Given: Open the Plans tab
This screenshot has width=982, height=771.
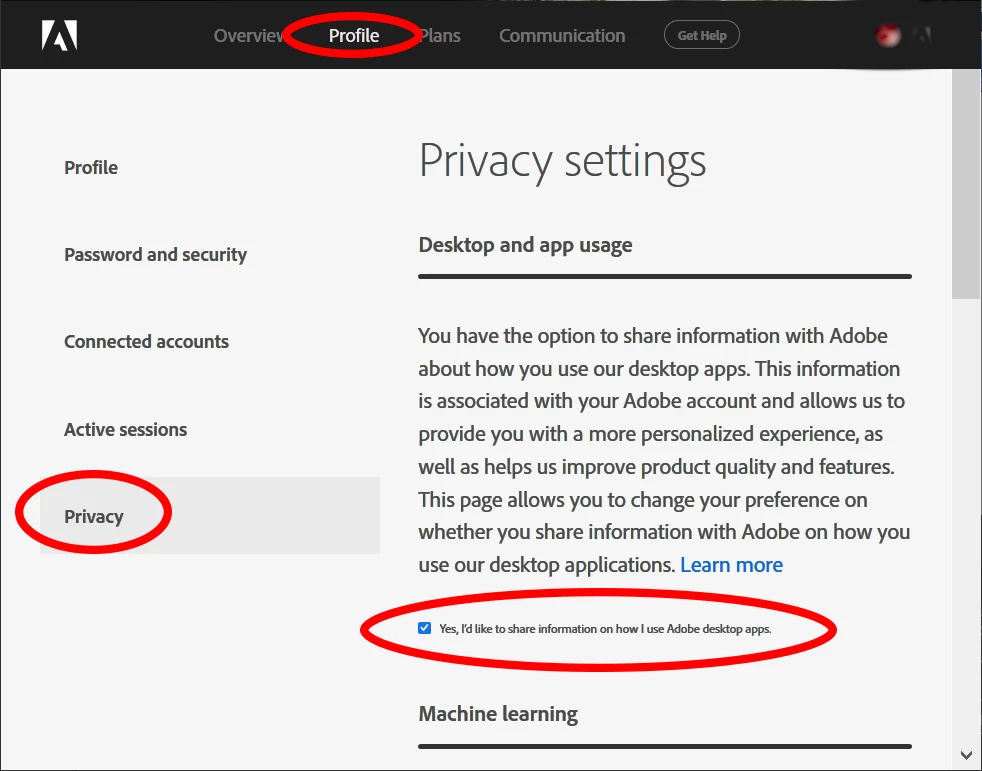Looking at the screenshot, I should [x=440, y=36].
